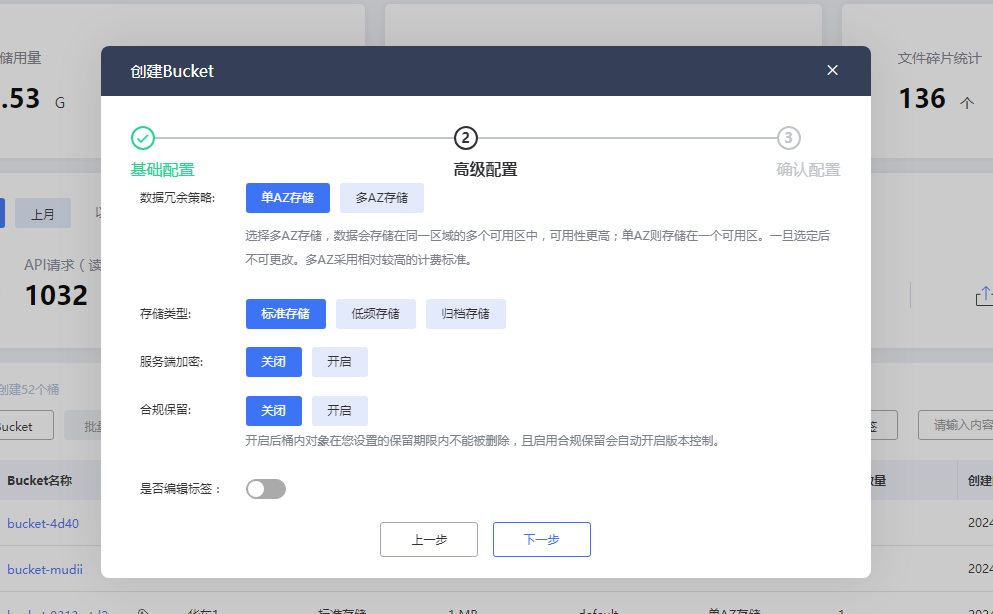Click the 1032 API request count
The width and height of the screenshot is (993, 614).
point(56,296)
